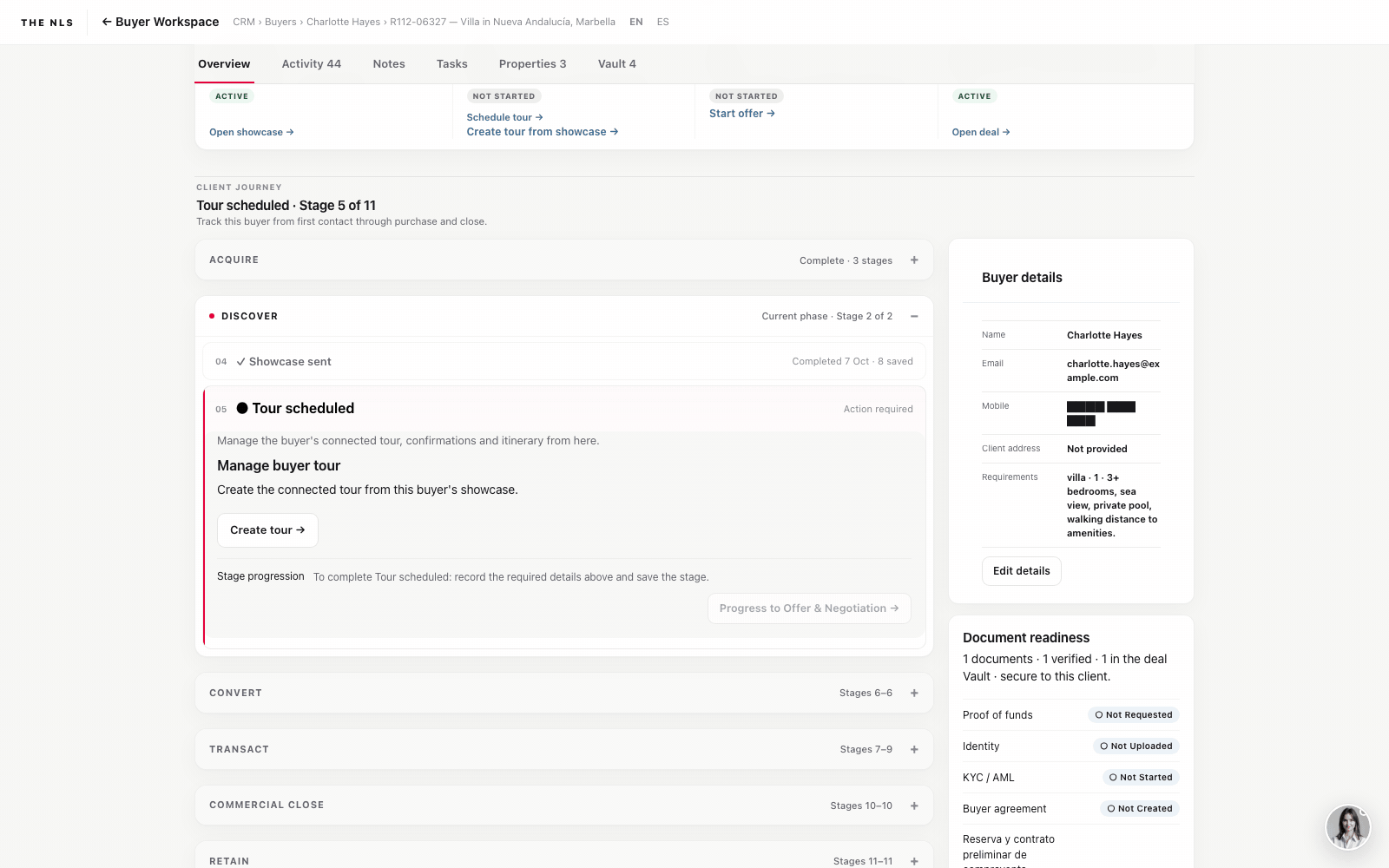Click Open deal link
The height and width of the screenshot is (868, 1389).
click(981, 132)
